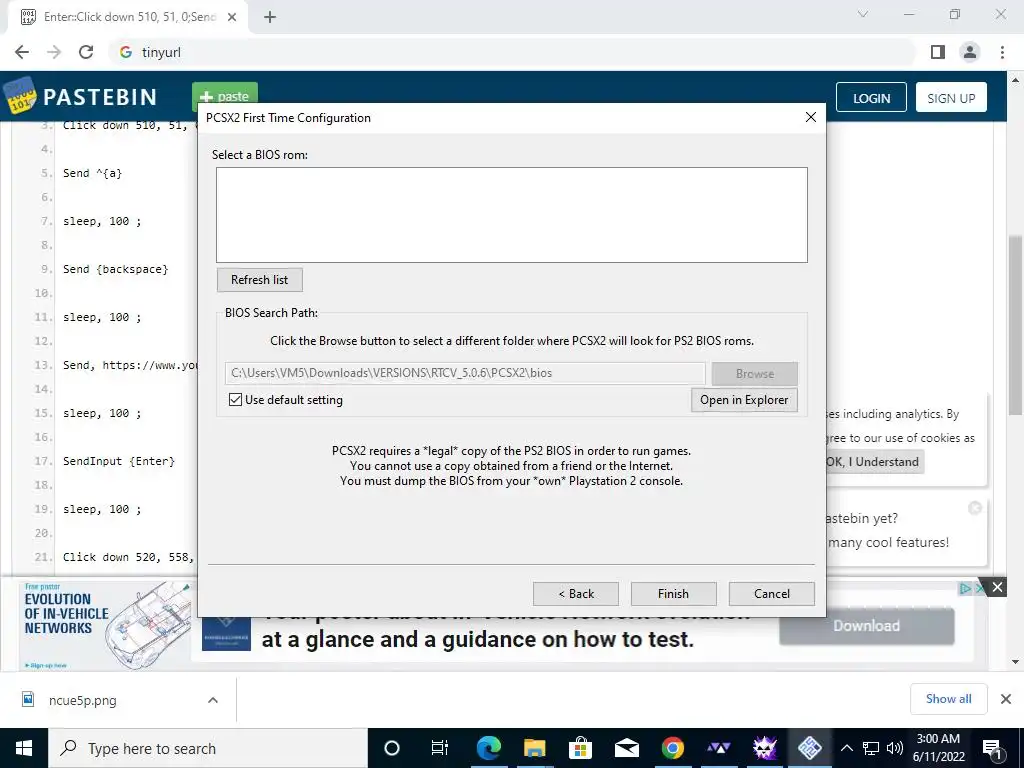Open a new Chrome tab
The height and width of the screenshot is (768, 1024).
(270, 17)
